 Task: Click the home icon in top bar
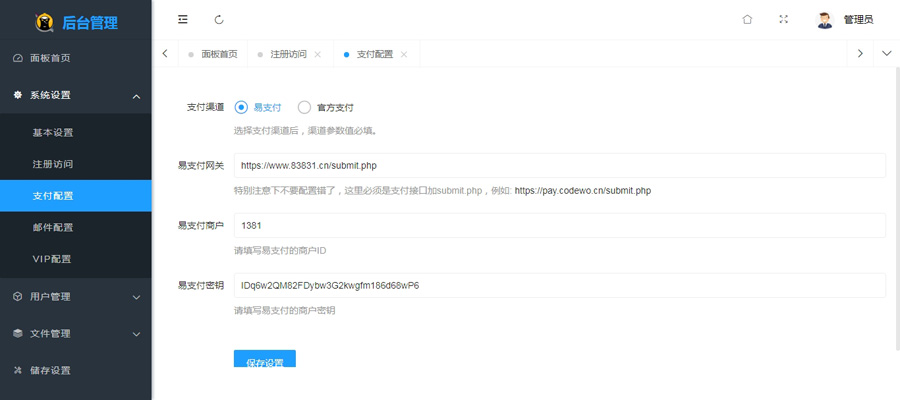coord(747,19)
